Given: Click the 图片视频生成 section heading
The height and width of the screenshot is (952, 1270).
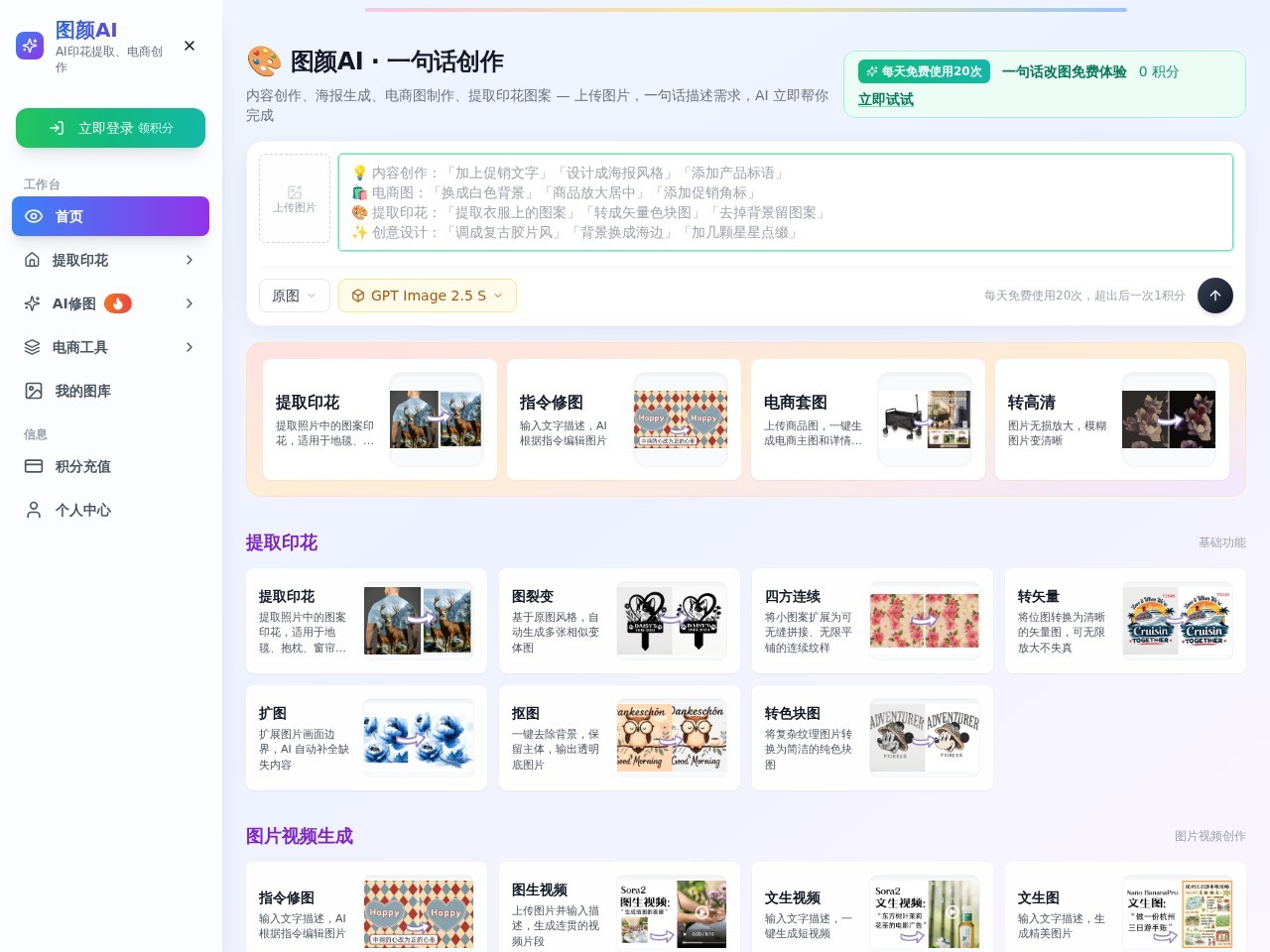Looking at the screenshot, I should click(300, 836).
